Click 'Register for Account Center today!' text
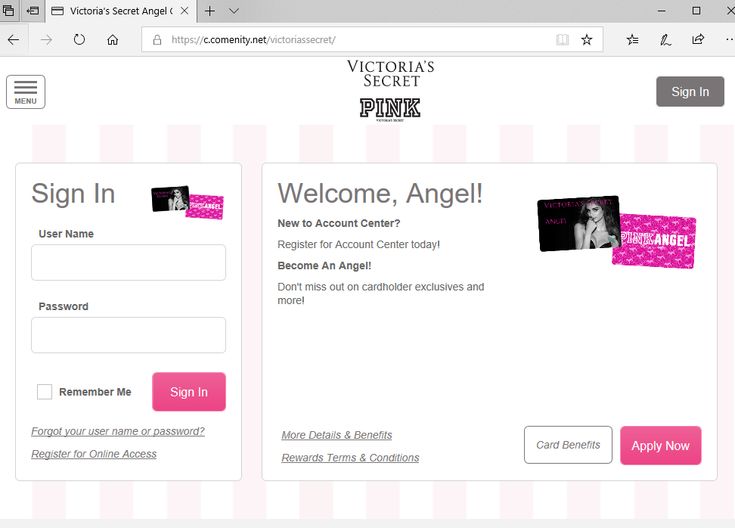This screenshot has width=735, height=528. tap(359, 244)
